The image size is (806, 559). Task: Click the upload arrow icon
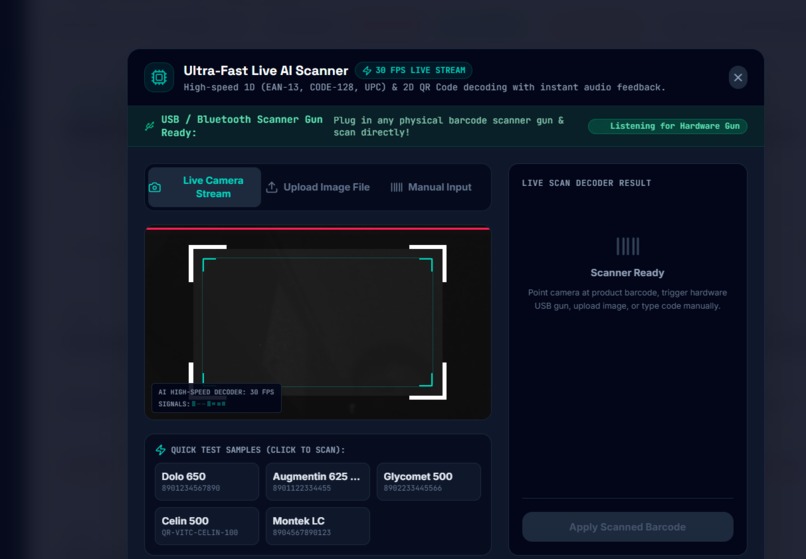271,187
